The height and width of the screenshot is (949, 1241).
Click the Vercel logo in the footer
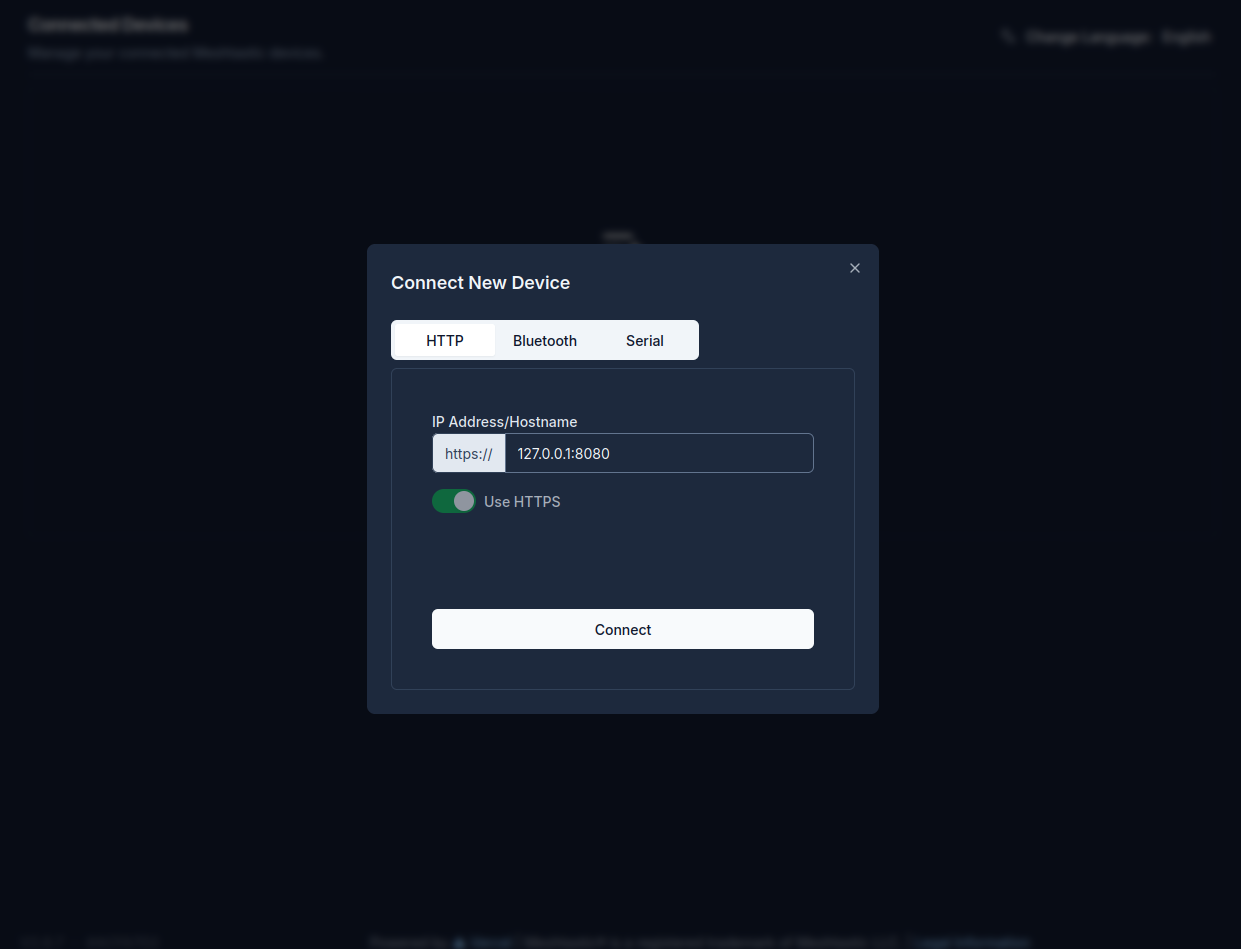click(460, 942)
